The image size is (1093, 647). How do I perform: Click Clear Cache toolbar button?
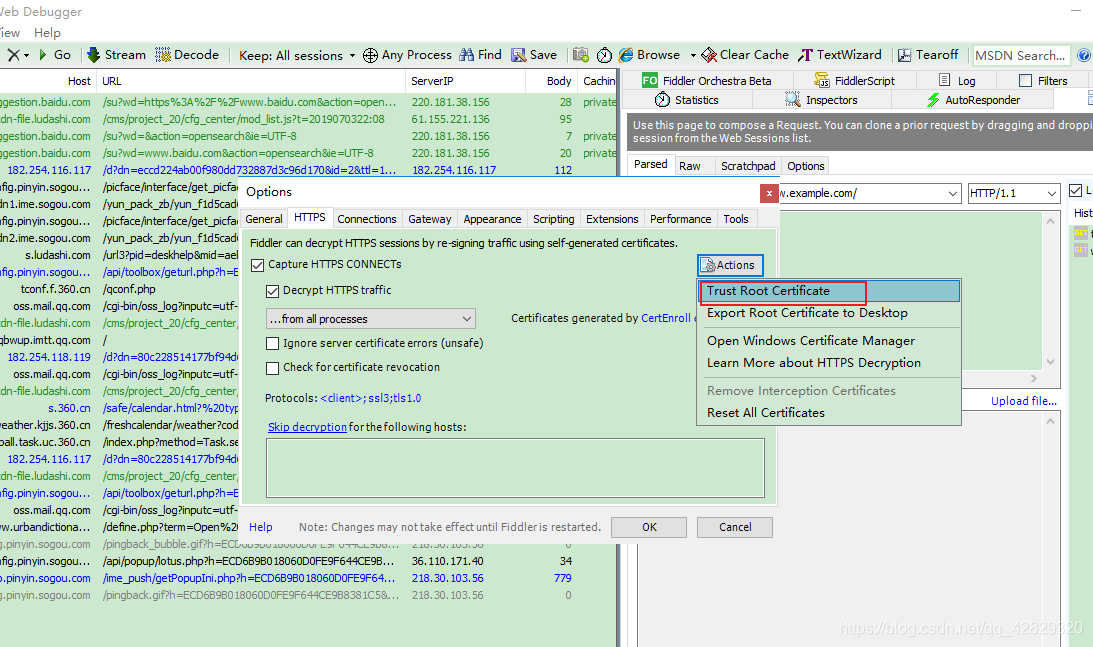coord(745,54)
